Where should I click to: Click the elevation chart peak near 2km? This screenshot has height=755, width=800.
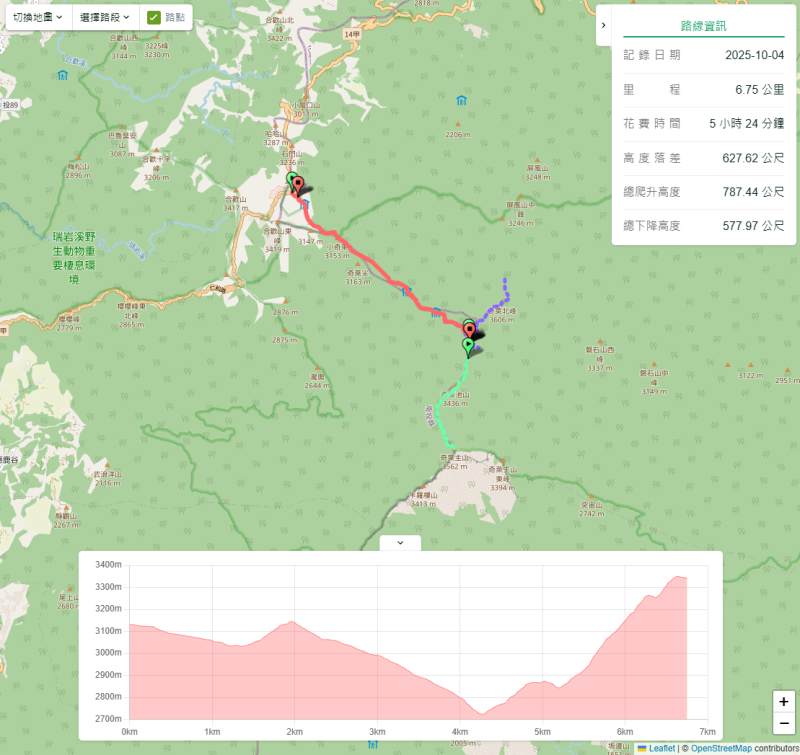pos(293,622)
